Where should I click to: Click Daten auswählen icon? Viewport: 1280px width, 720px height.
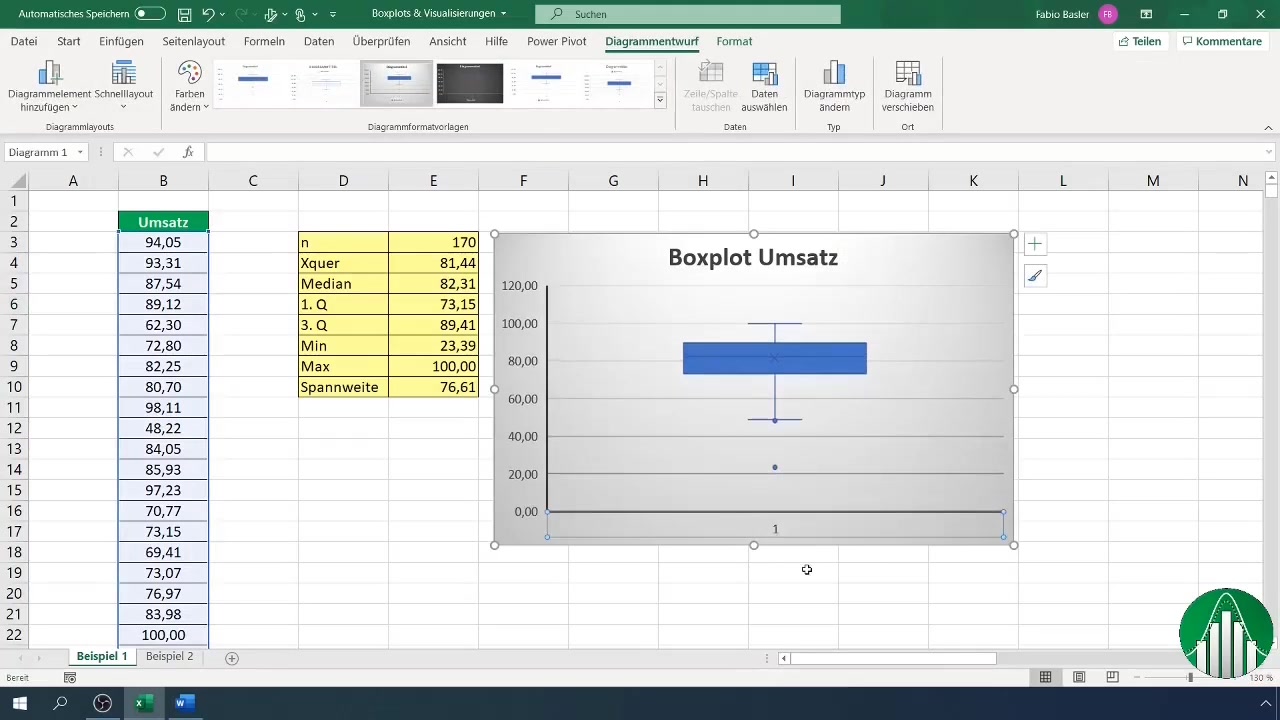pyautogui.click(x=764, y=73)
